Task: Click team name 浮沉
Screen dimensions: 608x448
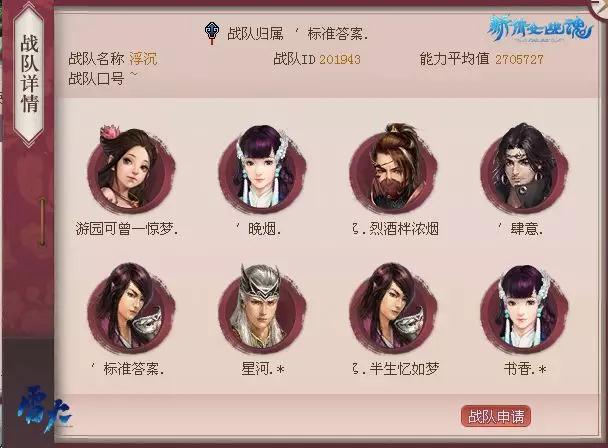Action: tap(143, 59)
